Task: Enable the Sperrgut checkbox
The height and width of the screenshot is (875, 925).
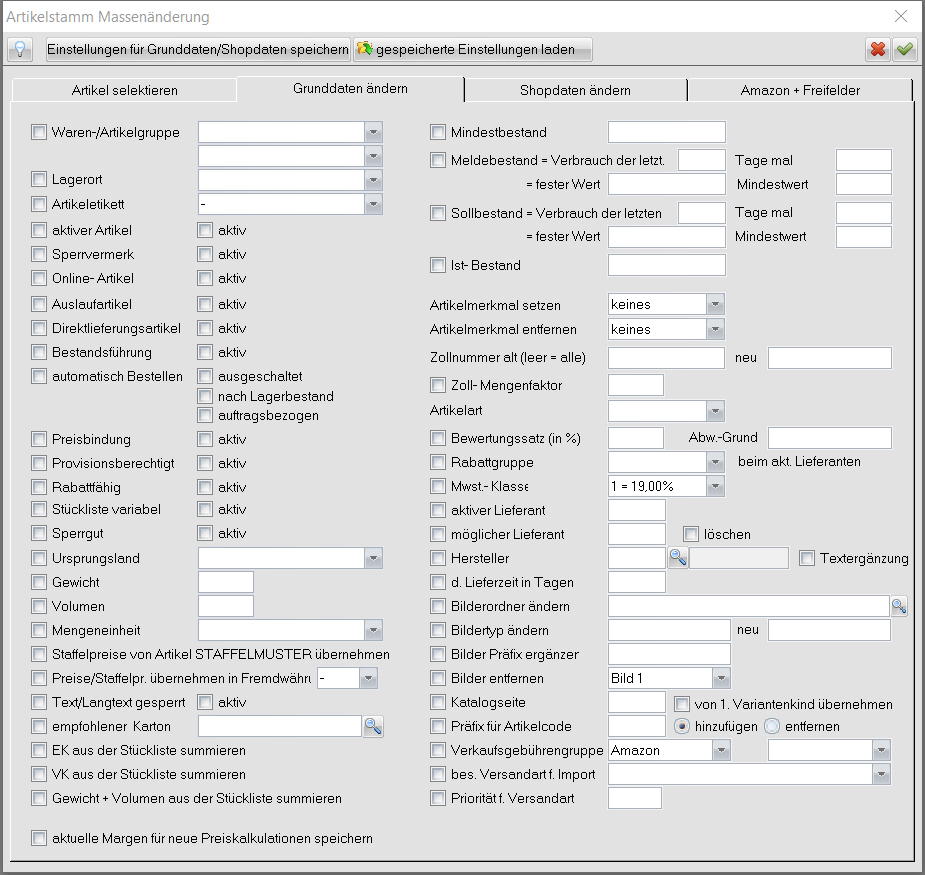Action: 39,533
